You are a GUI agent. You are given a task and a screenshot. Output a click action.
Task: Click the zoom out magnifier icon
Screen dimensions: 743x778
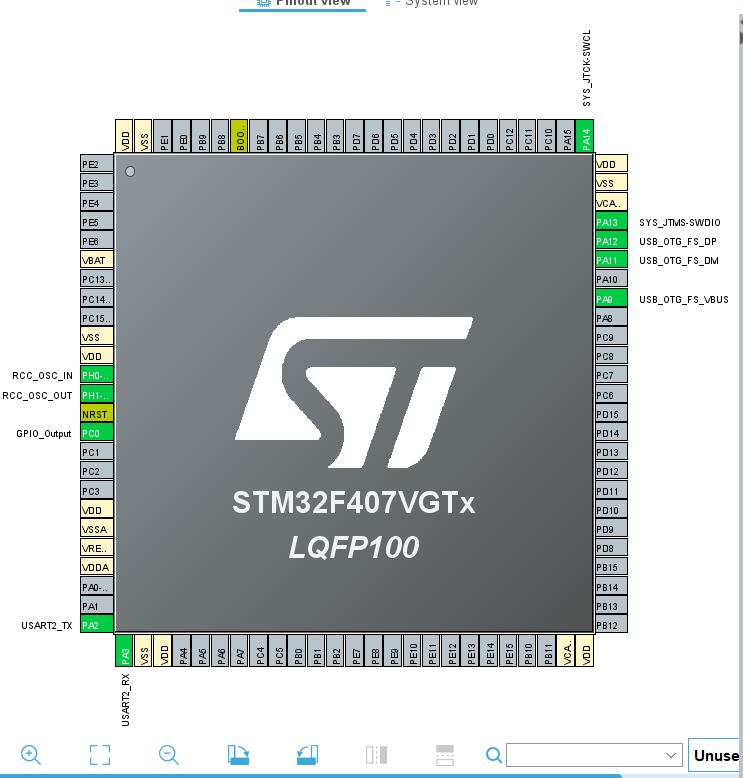coord(169,755)
